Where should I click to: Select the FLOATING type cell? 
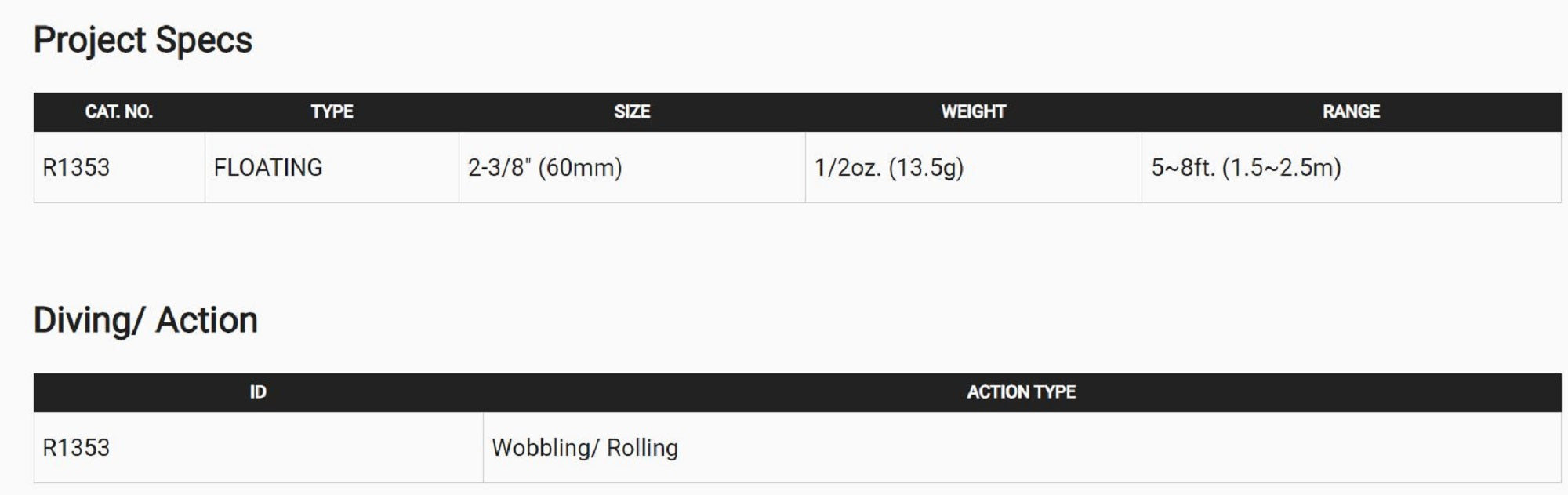[268, 167]
